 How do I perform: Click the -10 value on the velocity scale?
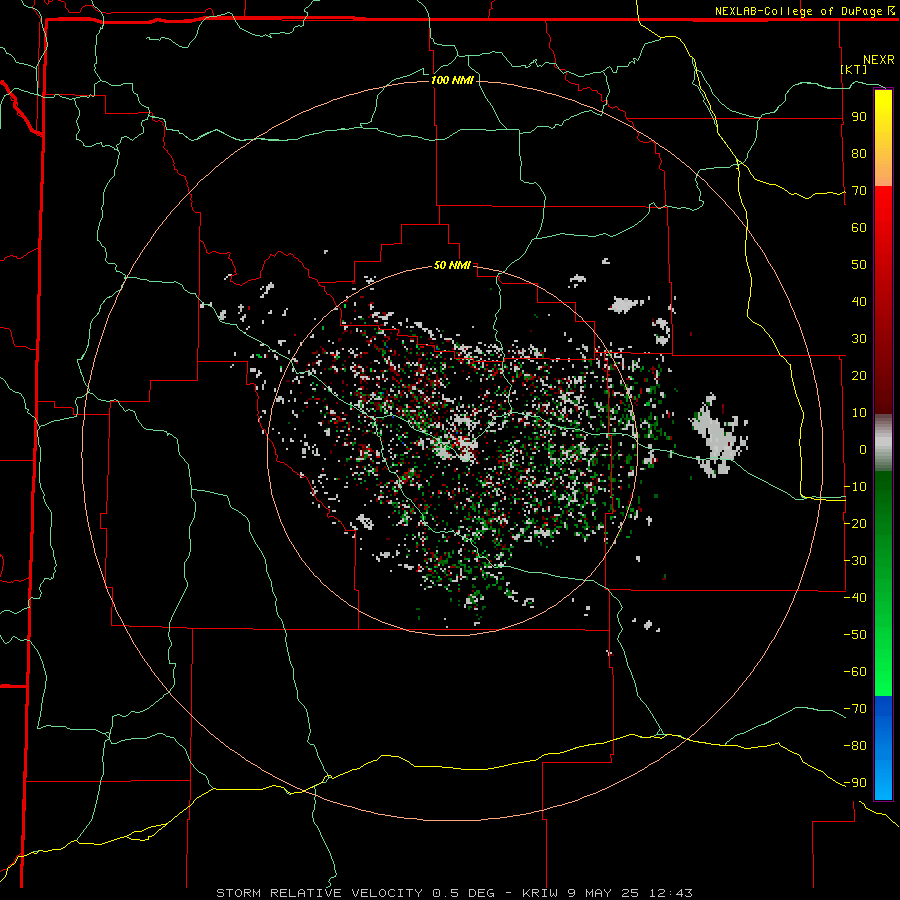point(855,487)
